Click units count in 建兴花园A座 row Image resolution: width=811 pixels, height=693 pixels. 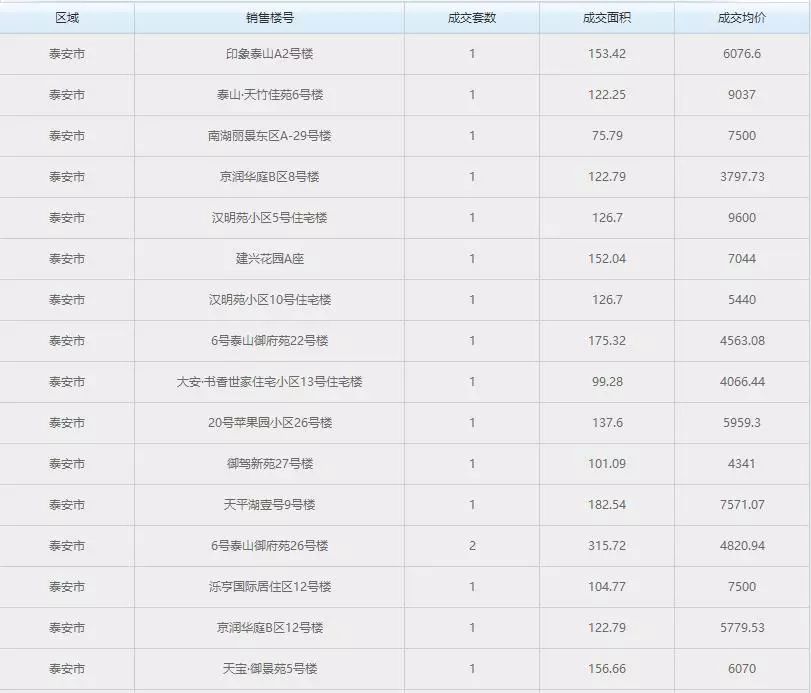tap(472, 259)
